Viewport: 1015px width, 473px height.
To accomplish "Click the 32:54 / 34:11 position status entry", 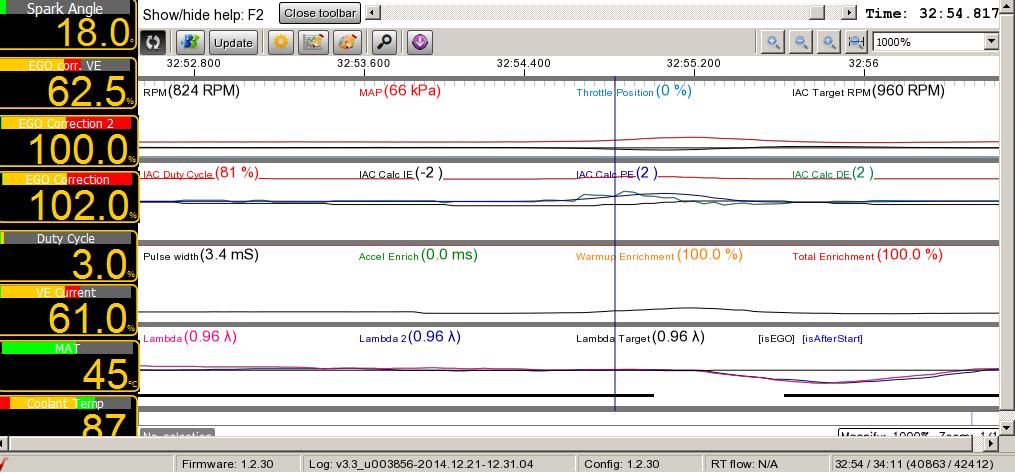I will click(915, 464).
